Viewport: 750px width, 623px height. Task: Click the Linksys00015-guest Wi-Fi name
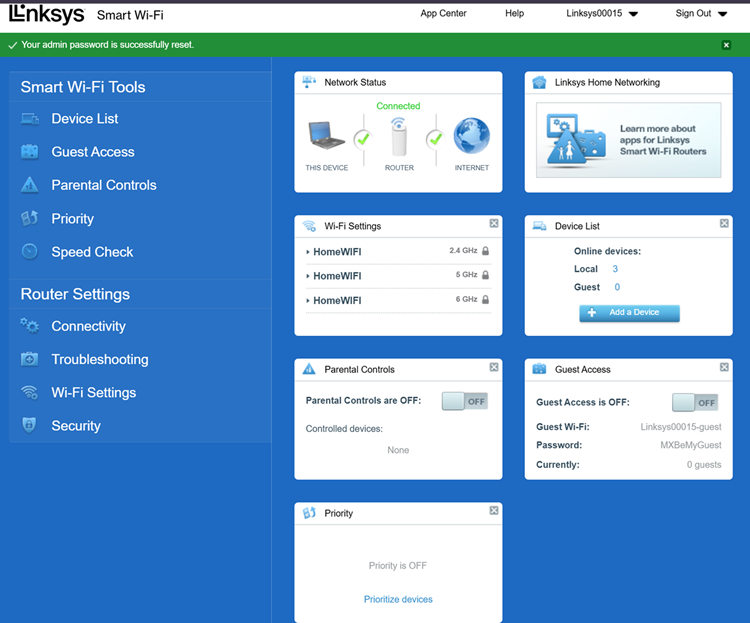[681, 427]
